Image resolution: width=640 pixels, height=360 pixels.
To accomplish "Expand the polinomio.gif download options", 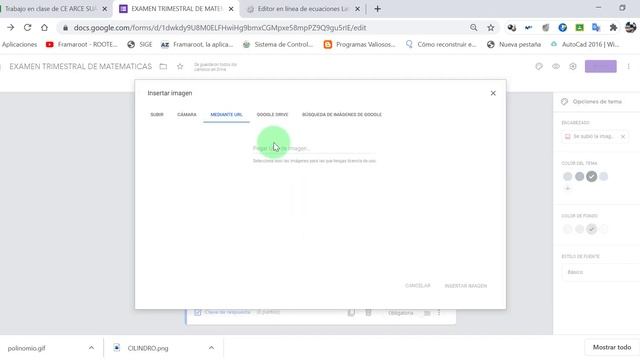I will click(x=91, y=348).
